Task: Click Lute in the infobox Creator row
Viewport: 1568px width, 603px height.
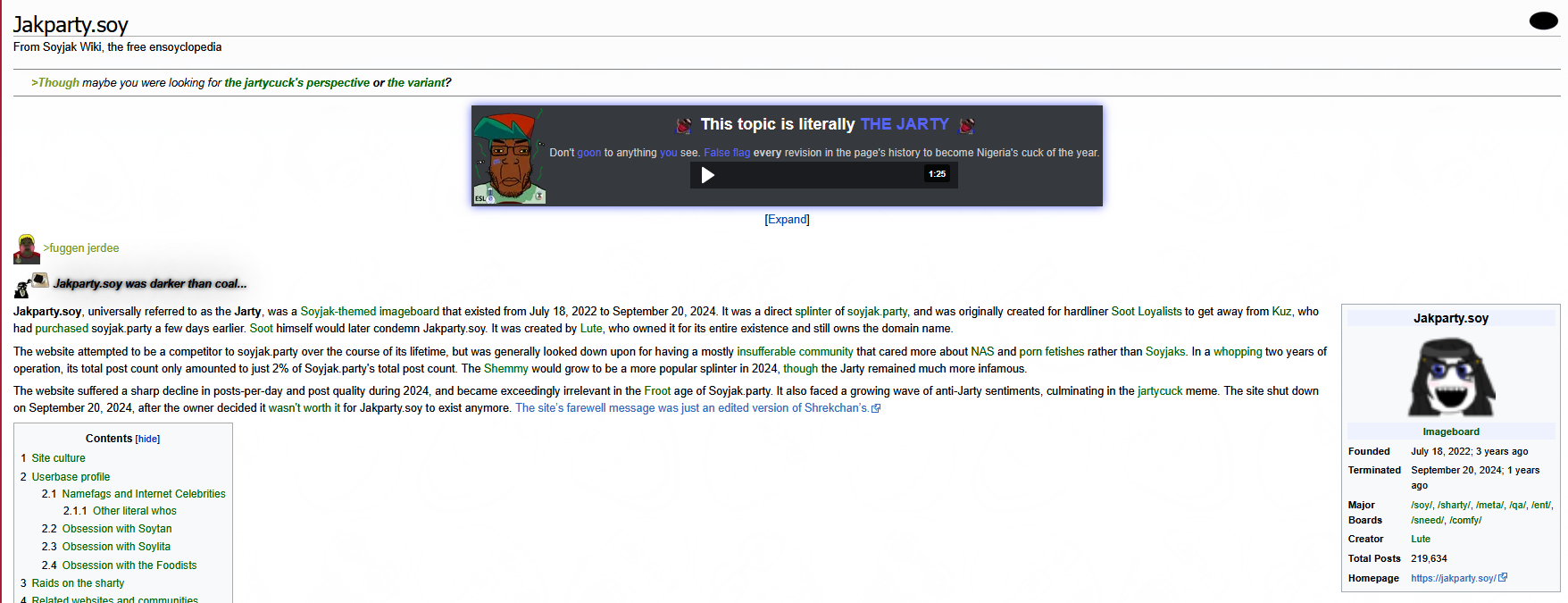Action: (x=1421, y=540)
